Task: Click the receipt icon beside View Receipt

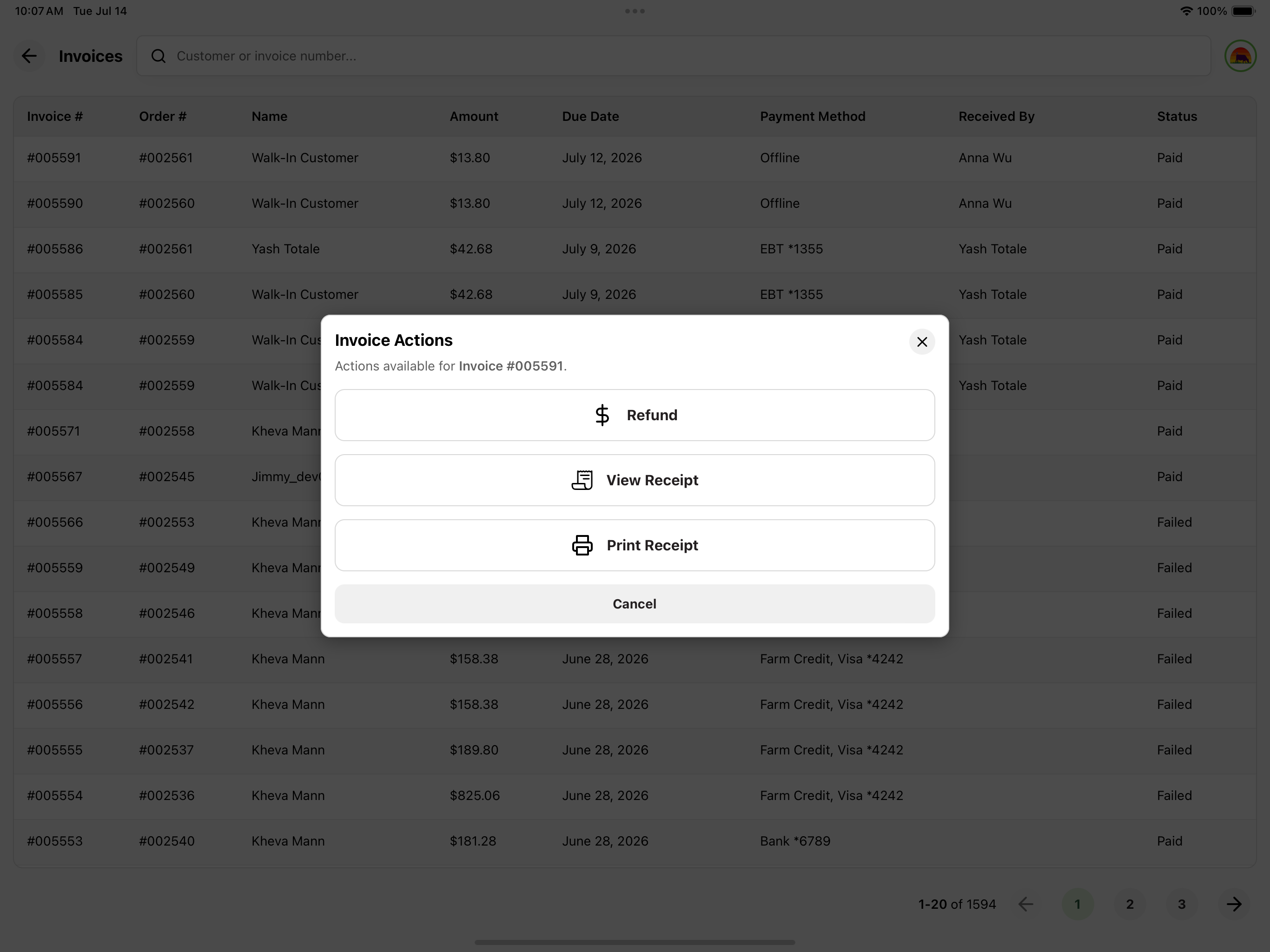Action: coord(582,480)
